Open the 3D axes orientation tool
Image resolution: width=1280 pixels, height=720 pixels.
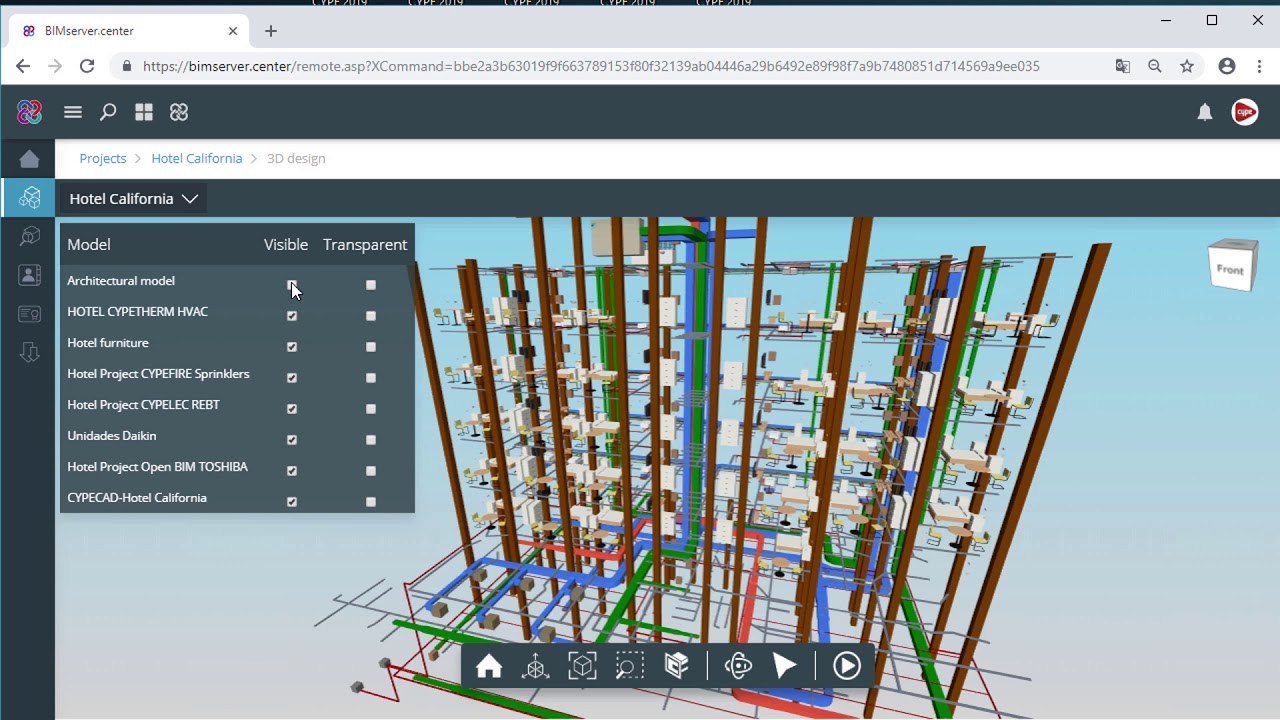(x=536, y=665)
